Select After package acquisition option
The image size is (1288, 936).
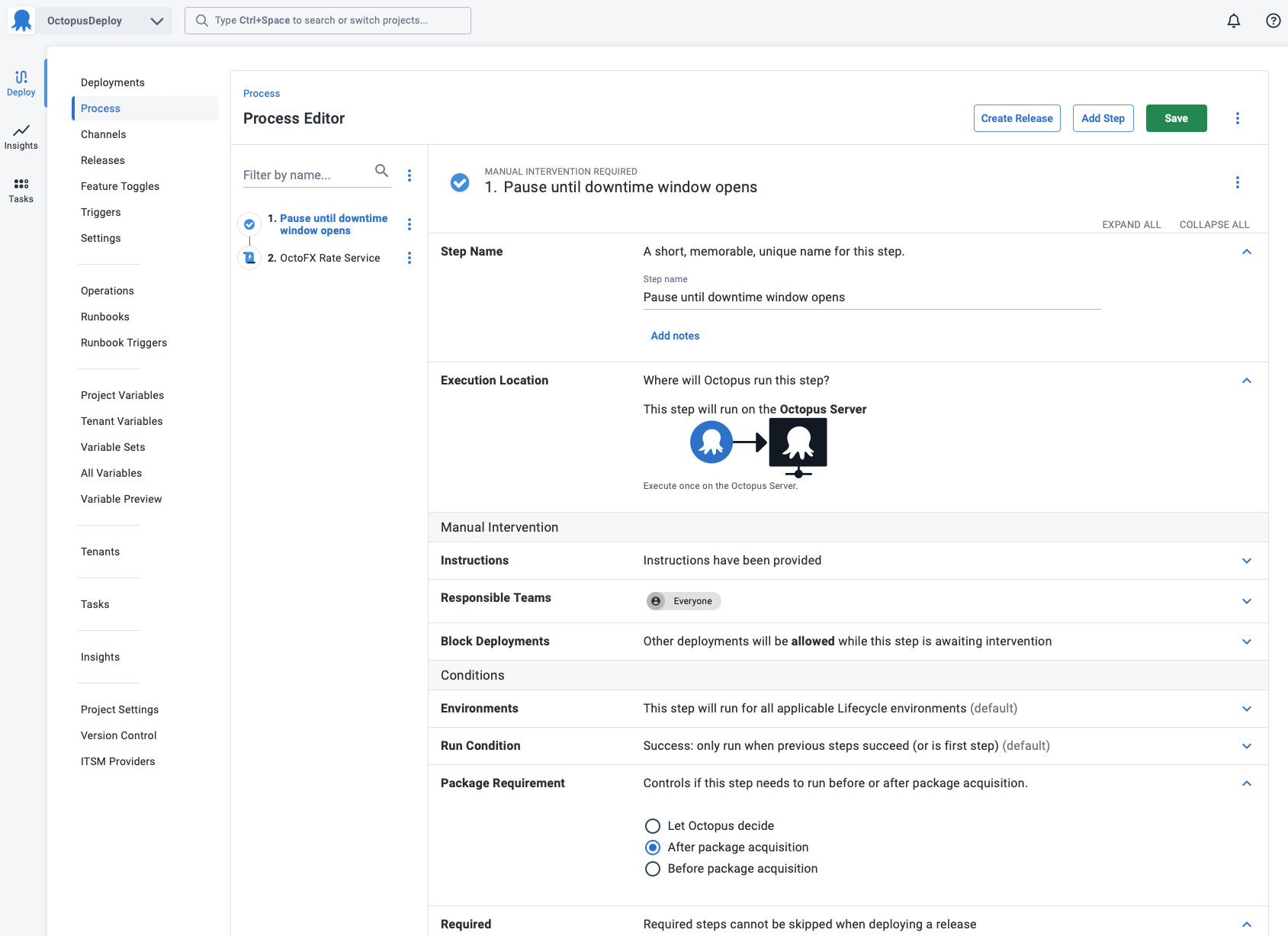click(x=653, y=848)
